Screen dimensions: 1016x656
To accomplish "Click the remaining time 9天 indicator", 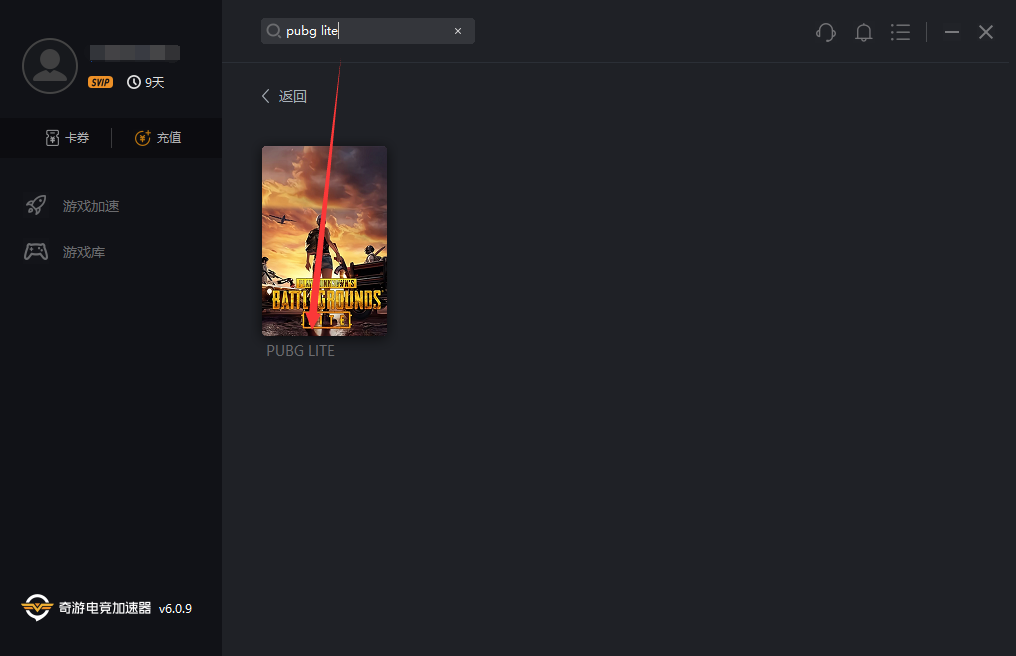I will pos(146,82).
